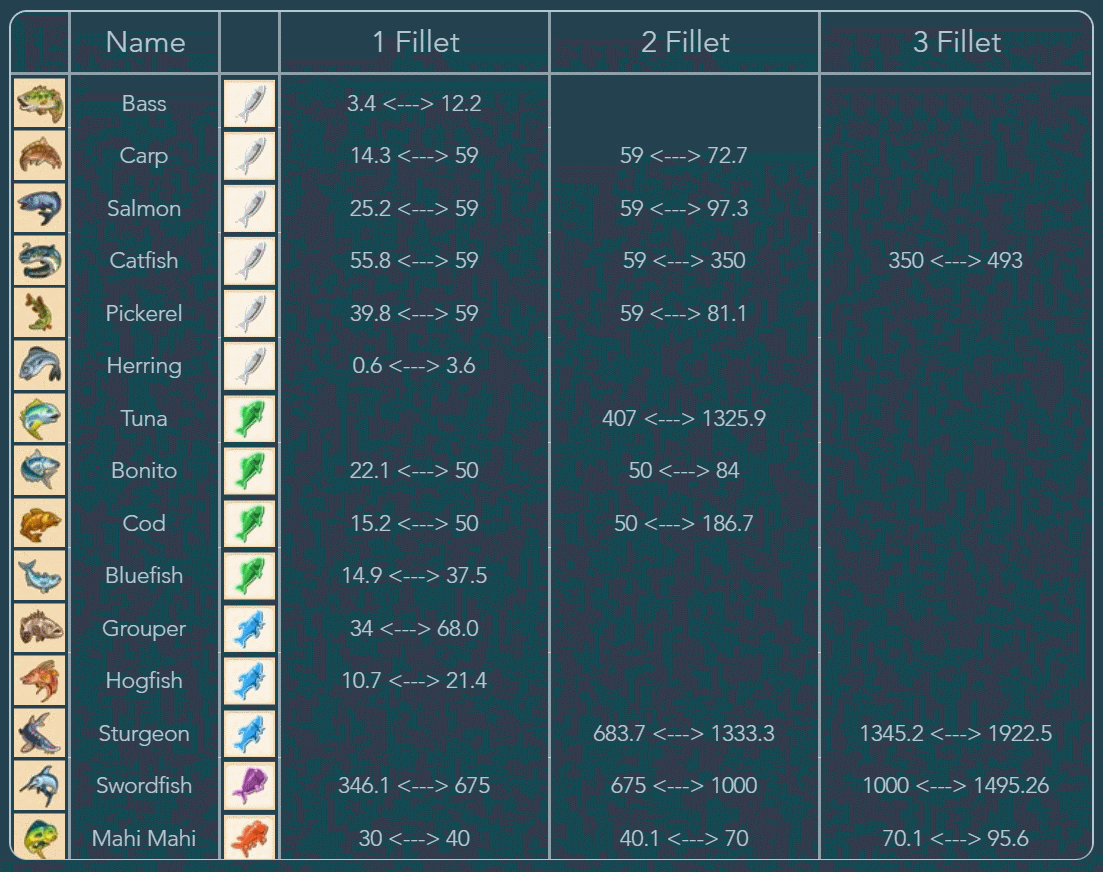Viewport: 1103px width, 872px height.
Task: Click the green fillet icon beside Cod
Action: pyautogui.click(x=249, y=523)
